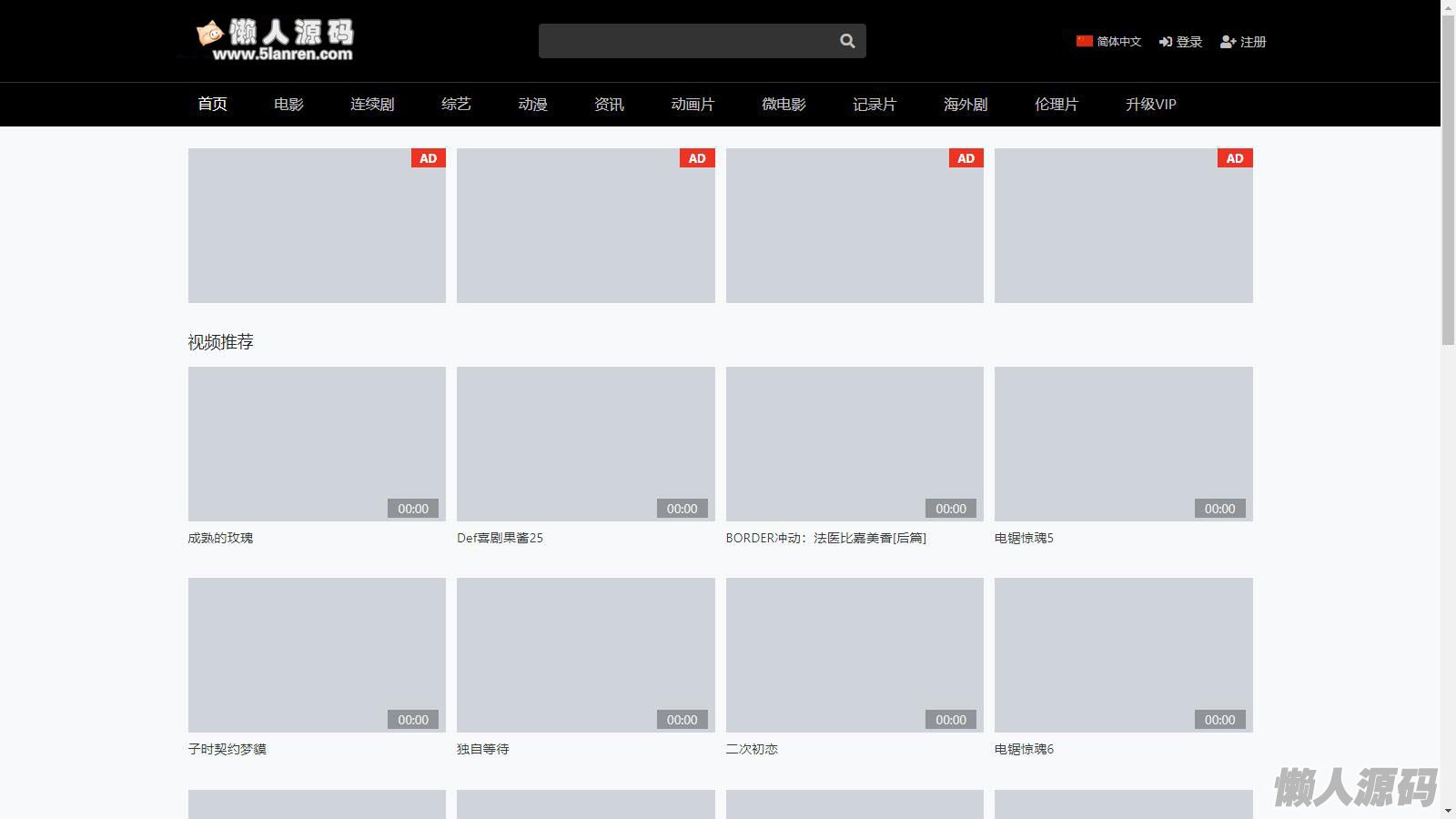The height and width of the screenshot is (819, 1456).
Task: Click the 懒人源码 site logo
Action: pyautogui.click(x=275, y=41)
